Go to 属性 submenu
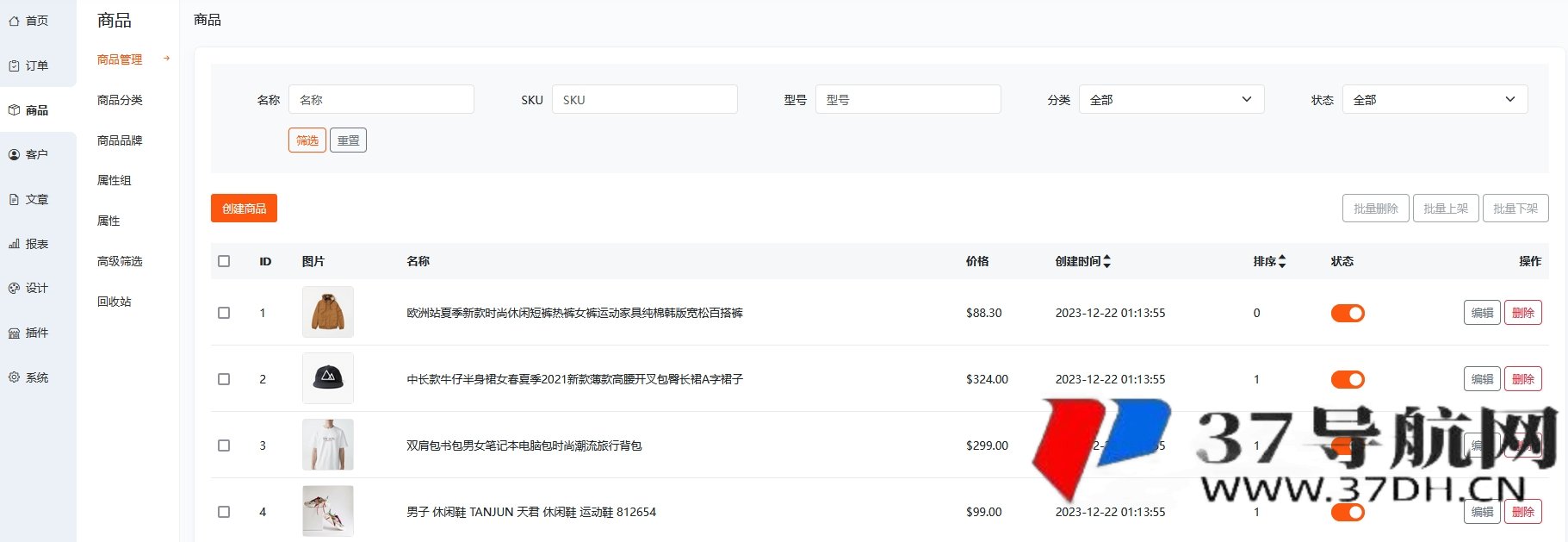 [108, 221]
